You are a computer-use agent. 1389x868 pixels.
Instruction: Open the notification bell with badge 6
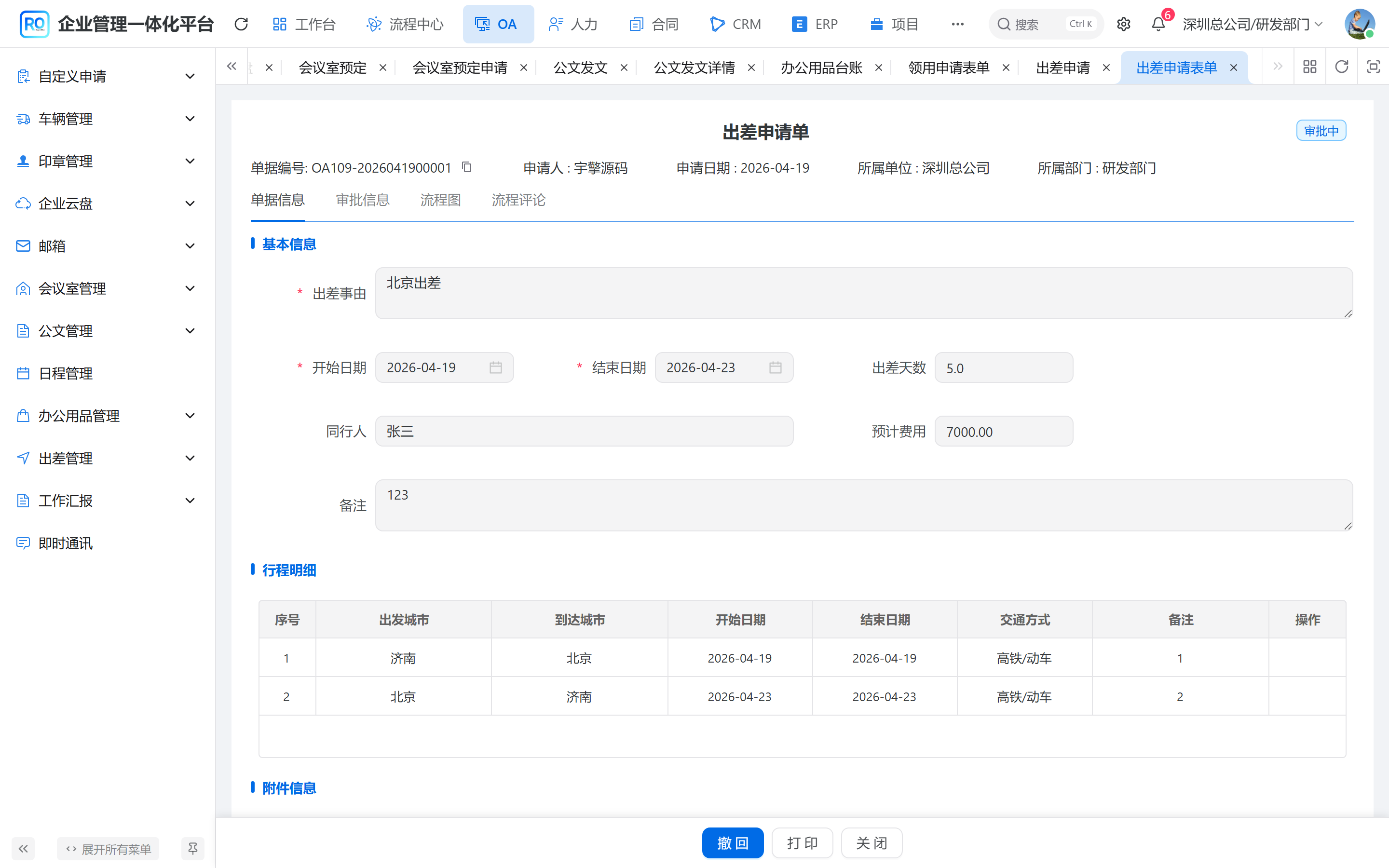(1158, 24)
